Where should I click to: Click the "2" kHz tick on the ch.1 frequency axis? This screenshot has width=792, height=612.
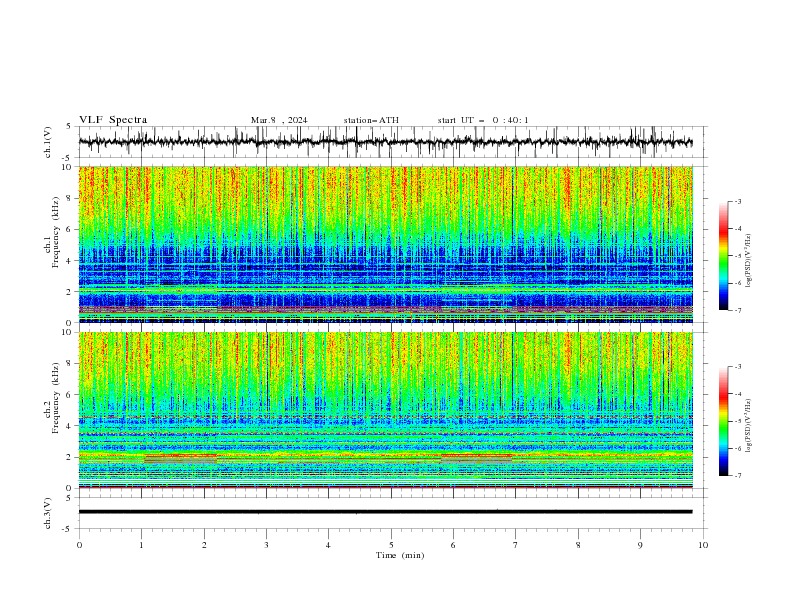(x=70, y=291)
